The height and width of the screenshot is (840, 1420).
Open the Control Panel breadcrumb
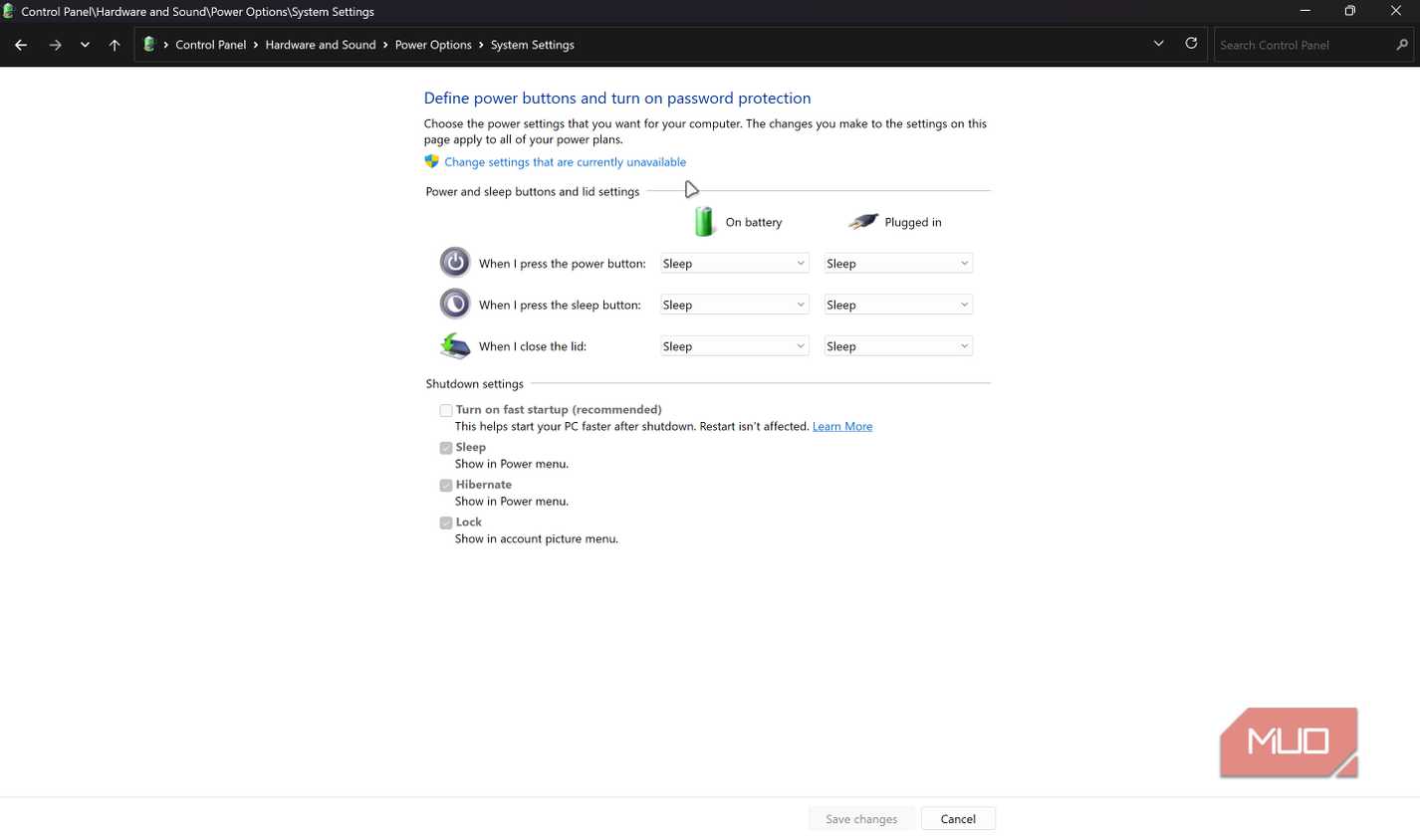point(210,45)
